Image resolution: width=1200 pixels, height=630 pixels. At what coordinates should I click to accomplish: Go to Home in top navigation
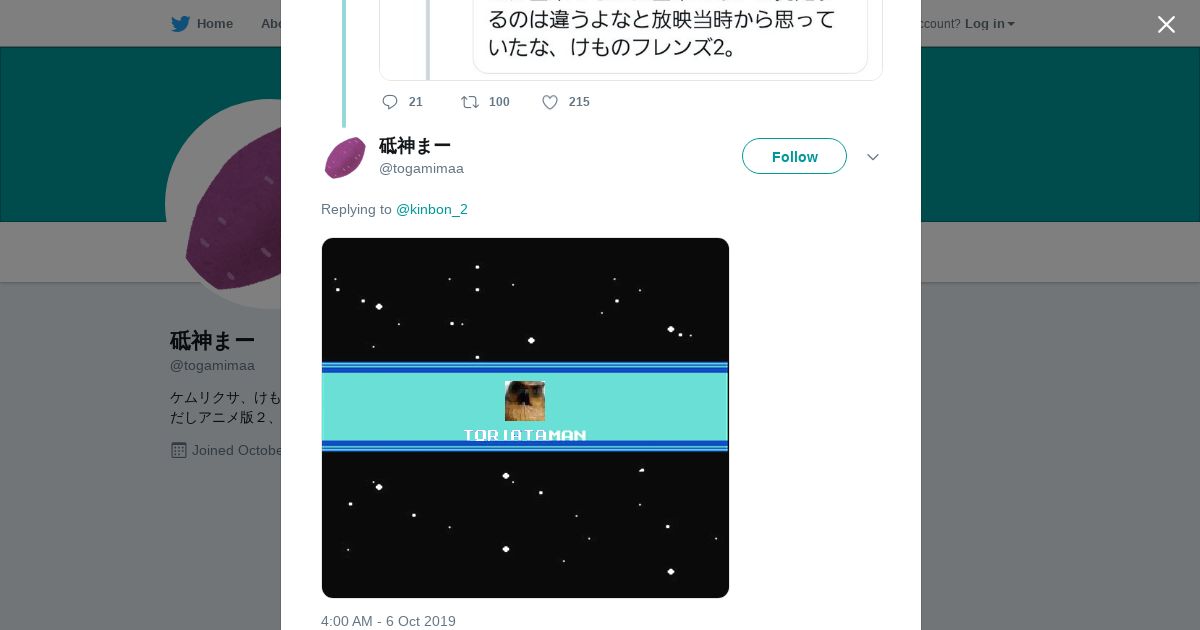215,24
